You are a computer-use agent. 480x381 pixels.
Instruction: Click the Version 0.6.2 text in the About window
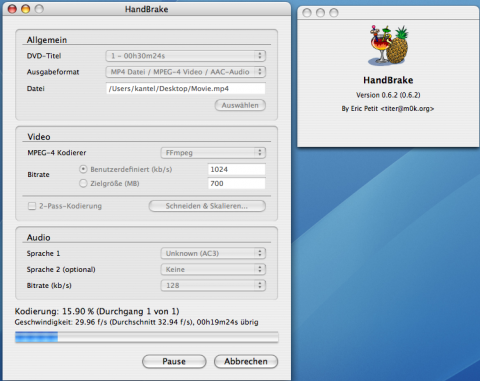388,95
